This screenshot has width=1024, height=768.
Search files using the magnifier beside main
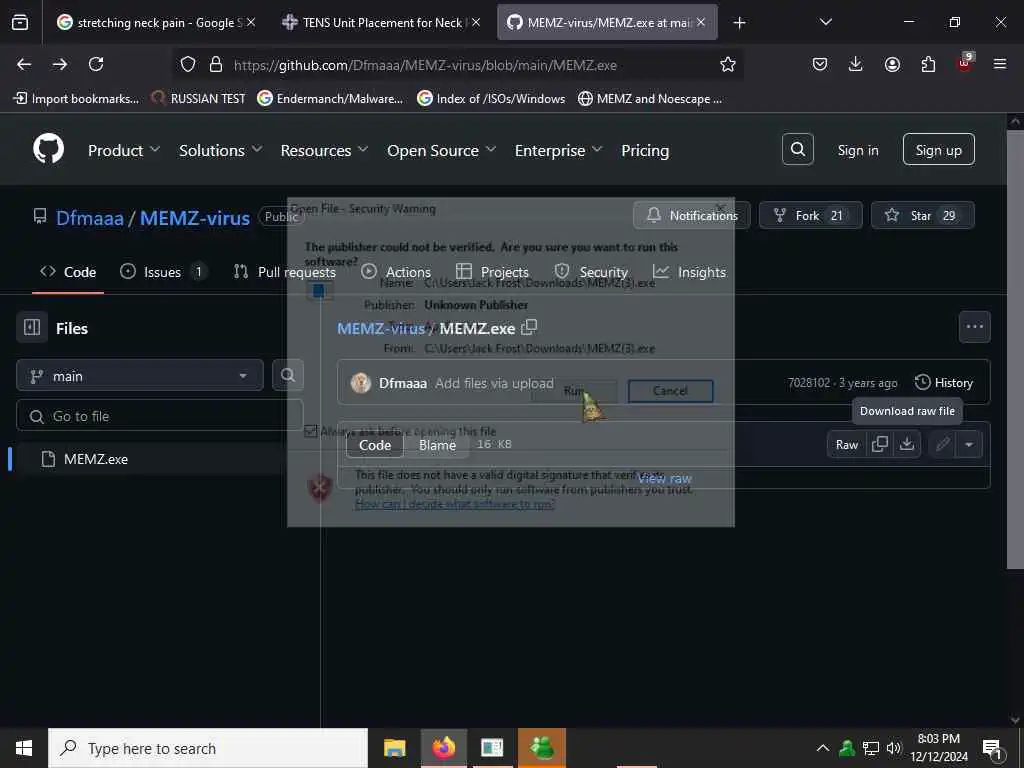pyautogui.click(x=288, y=376)
